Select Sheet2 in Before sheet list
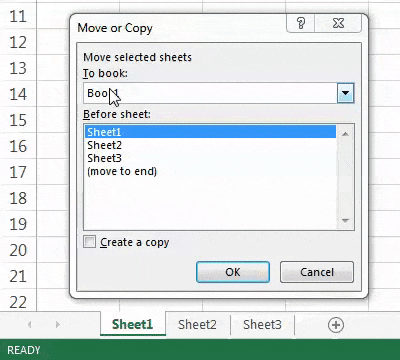The height and width of the screenshot is (360, 400). pos(210,145)
